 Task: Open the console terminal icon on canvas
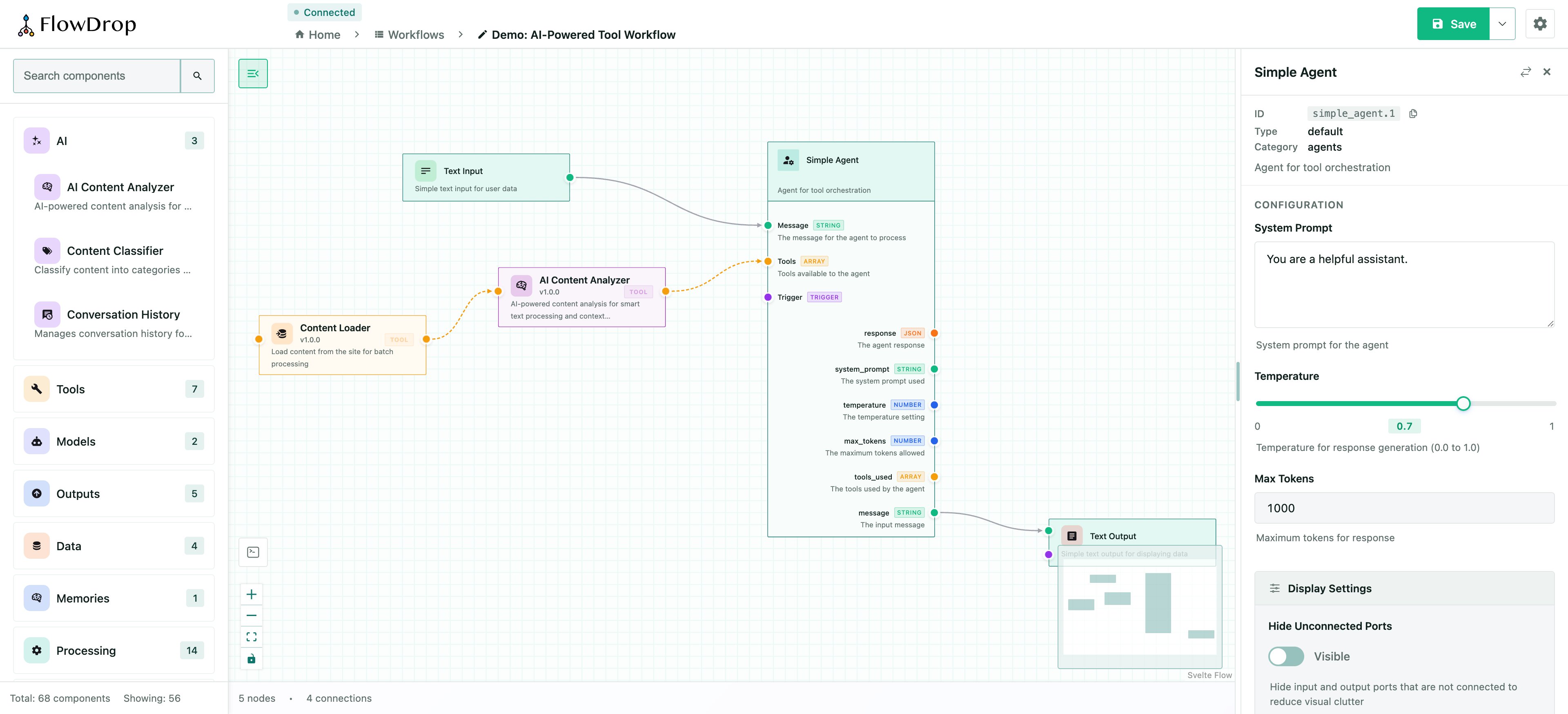(253, 552)
